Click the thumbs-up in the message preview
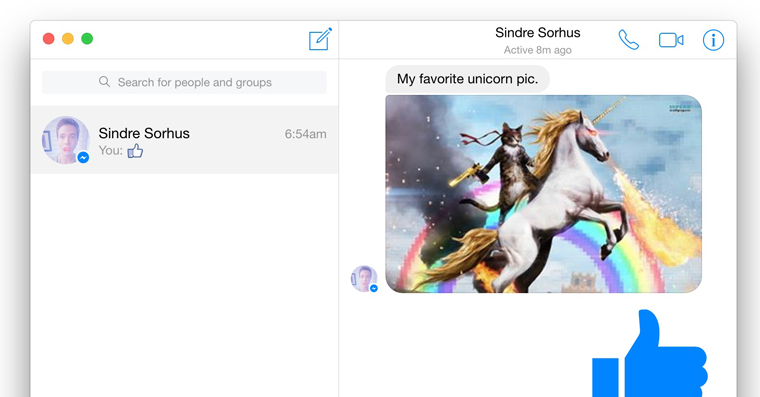The width and height of the screenshot is (760, 397). [x=135, y=151]
